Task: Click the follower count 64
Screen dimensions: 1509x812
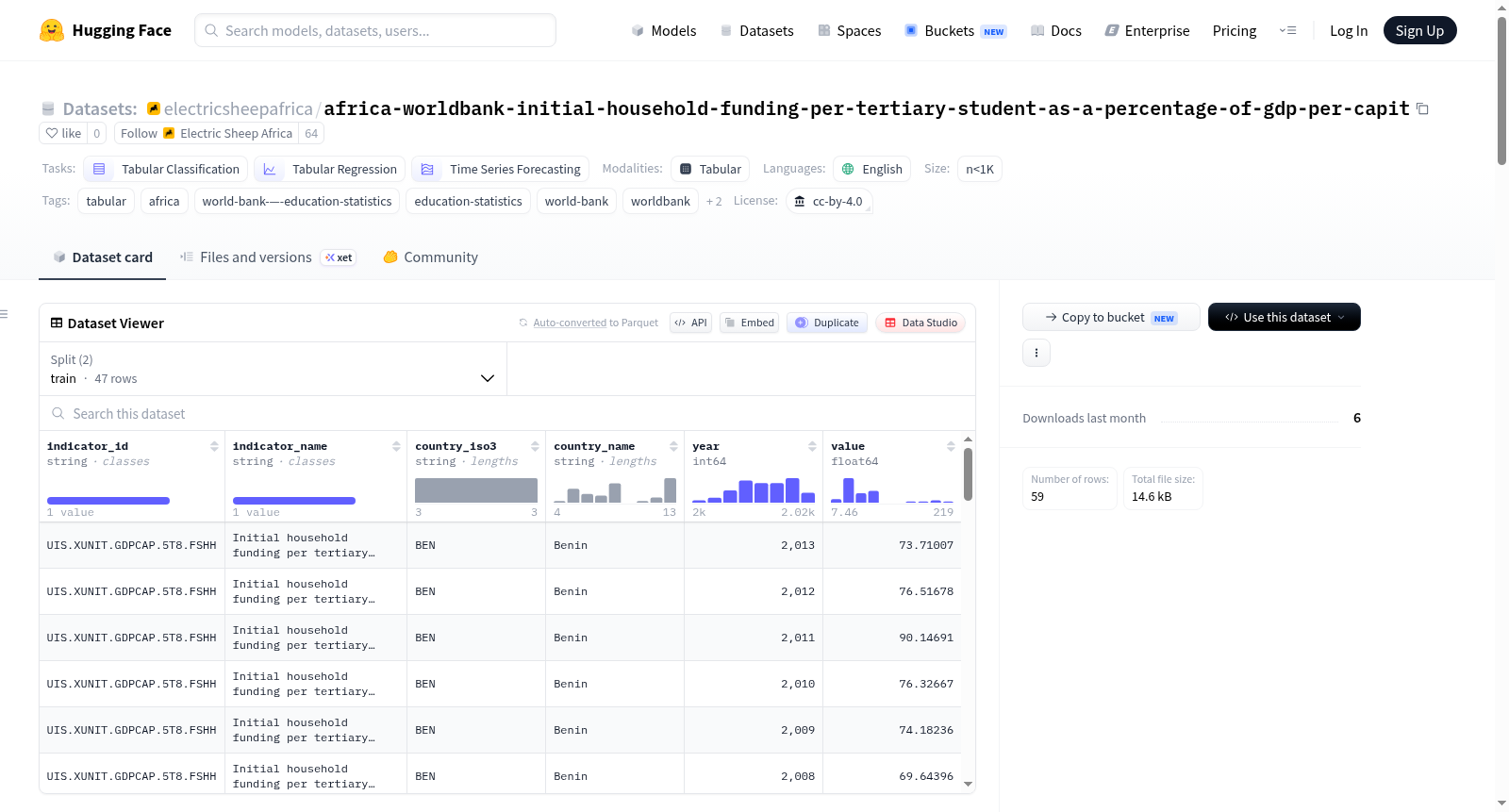Action: click(x=311, y=133)
